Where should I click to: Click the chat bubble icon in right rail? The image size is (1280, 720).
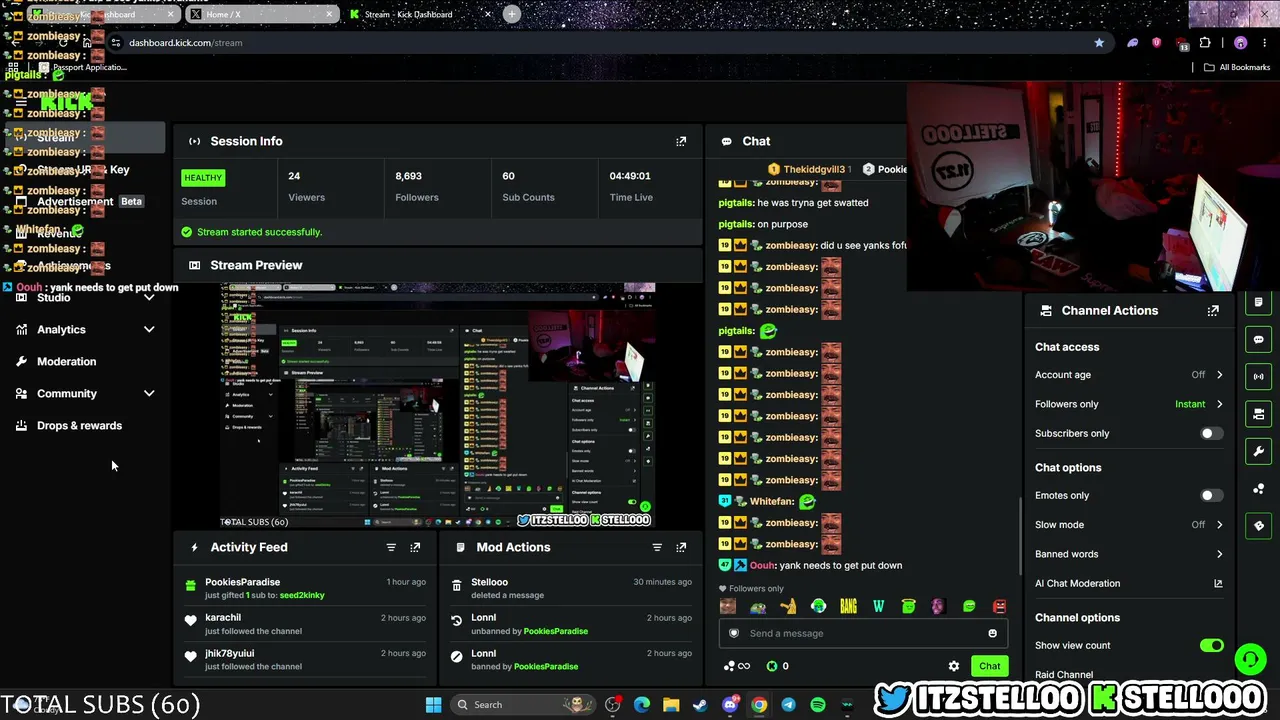(1258, 339)
